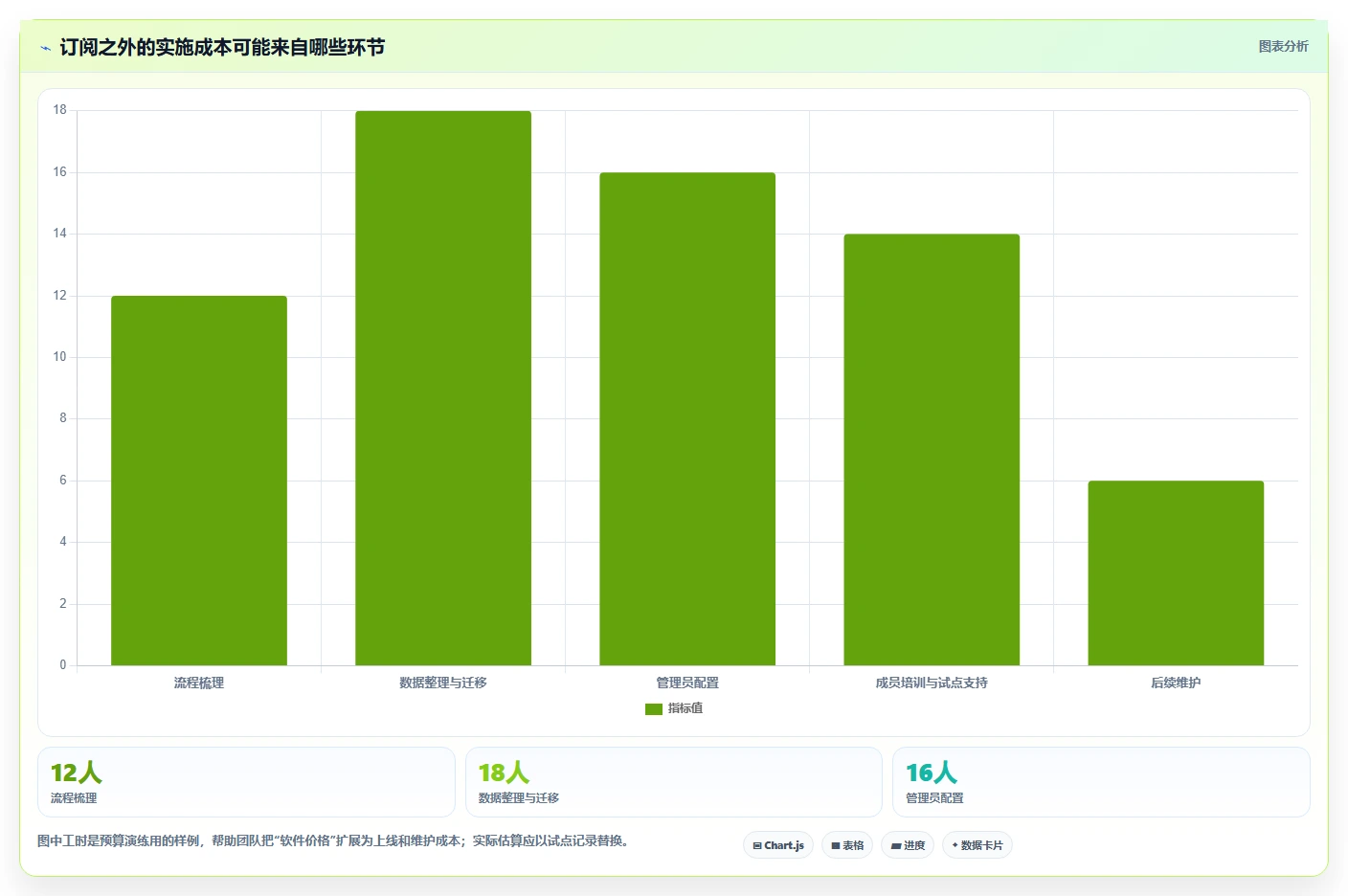
Task: Click the 18 value on the y-axis
Action: [x=60, y=110]
